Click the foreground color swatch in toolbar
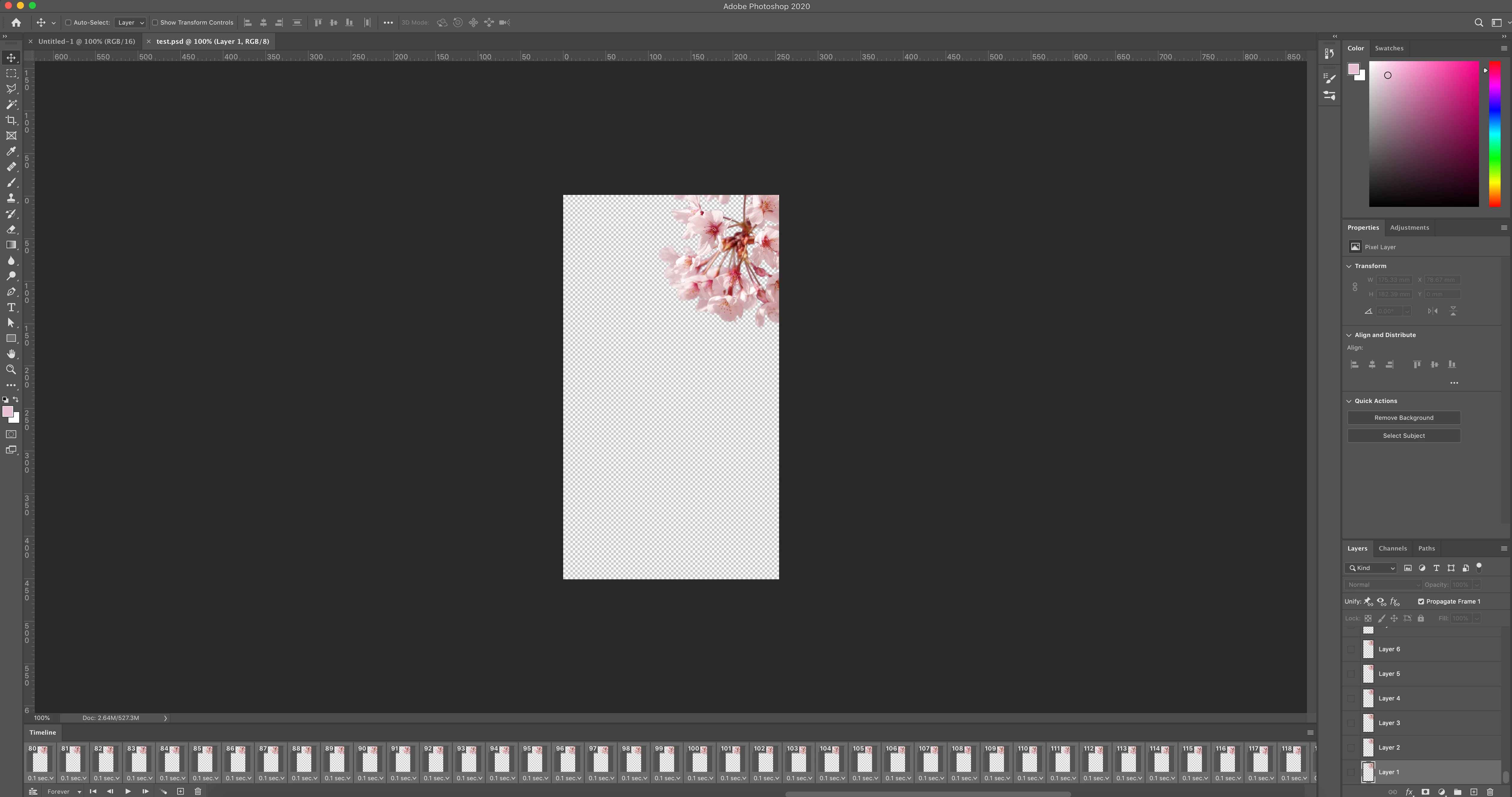 (x=7, y=411)
